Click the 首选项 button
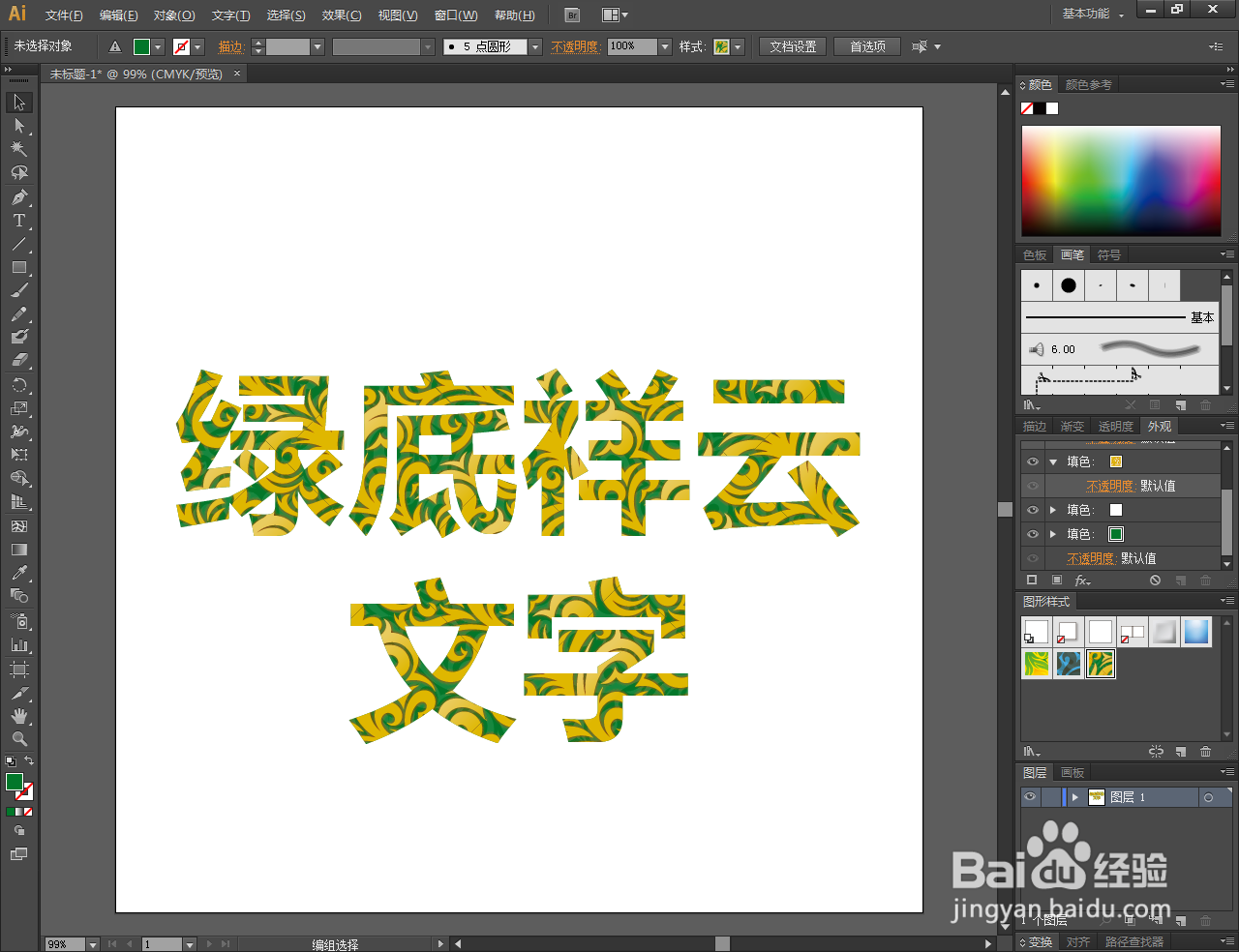This screenshot has height=952, width=1239. point(866,45)
